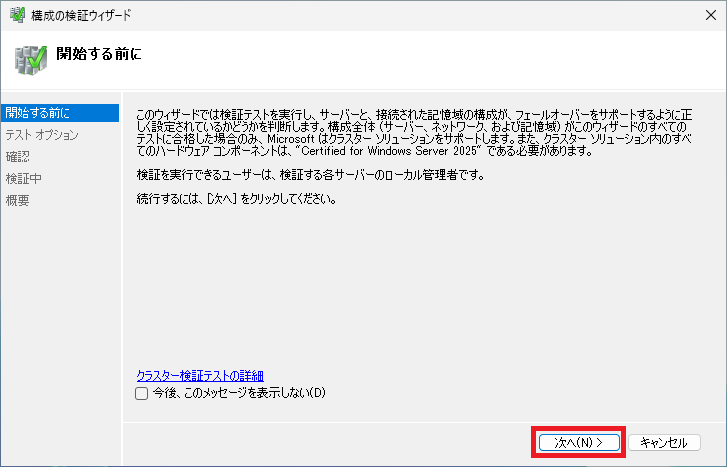Select the 確認 step in sidebar
Screen dimensions: 727x467
(18, 157)
